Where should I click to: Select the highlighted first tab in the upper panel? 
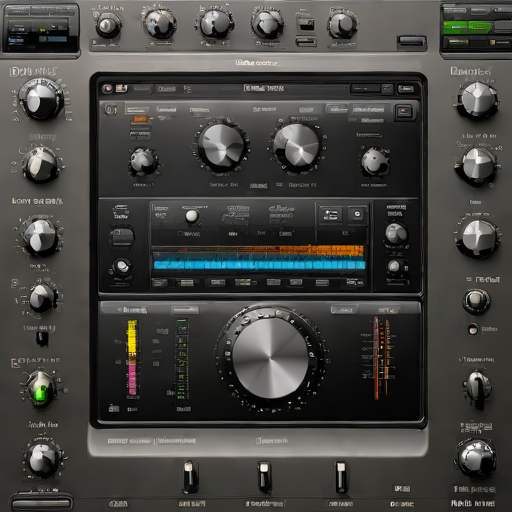137,110
